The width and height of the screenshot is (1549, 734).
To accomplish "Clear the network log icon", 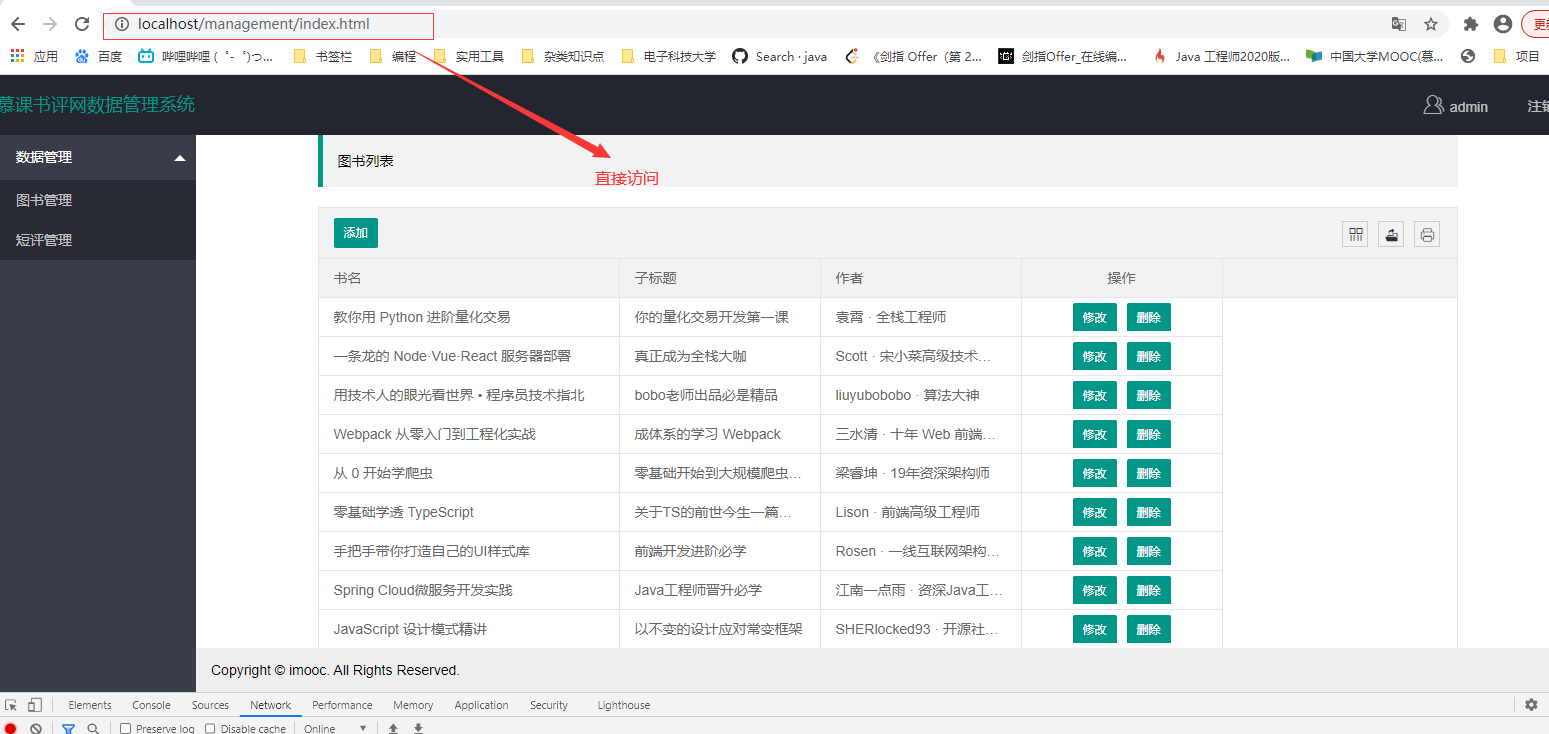I will point(36,729).
